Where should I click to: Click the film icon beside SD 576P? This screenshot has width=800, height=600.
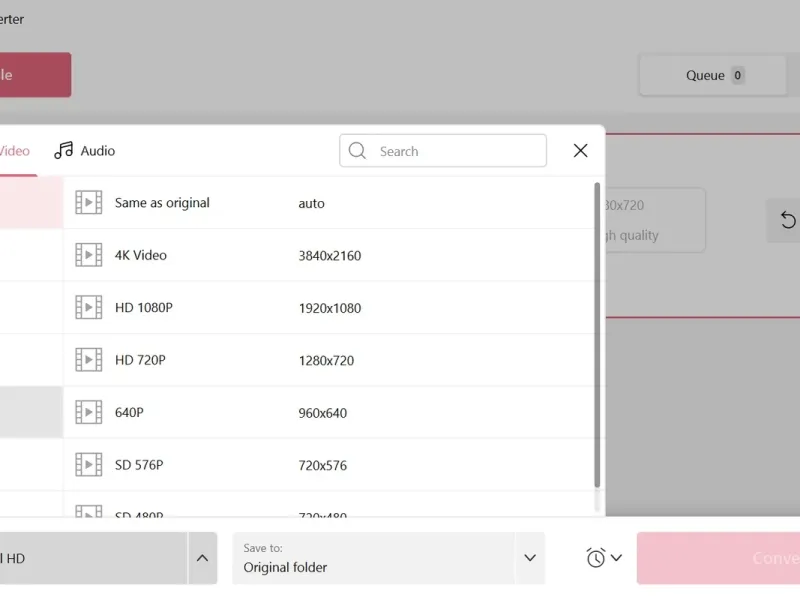(x=89, y=465)
